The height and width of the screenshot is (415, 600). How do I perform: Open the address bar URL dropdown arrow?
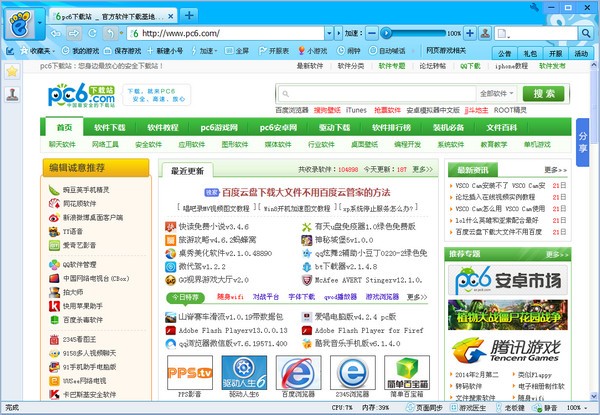(x=337, y=33)
